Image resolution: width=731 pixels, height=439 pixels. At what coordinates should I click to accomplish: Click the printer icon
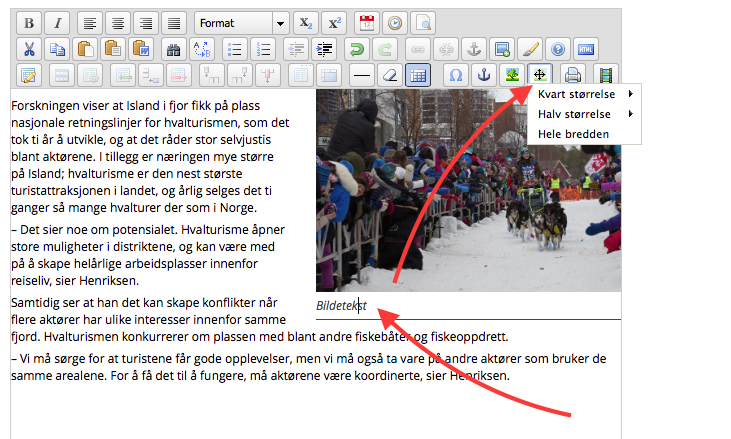point(572,74)
